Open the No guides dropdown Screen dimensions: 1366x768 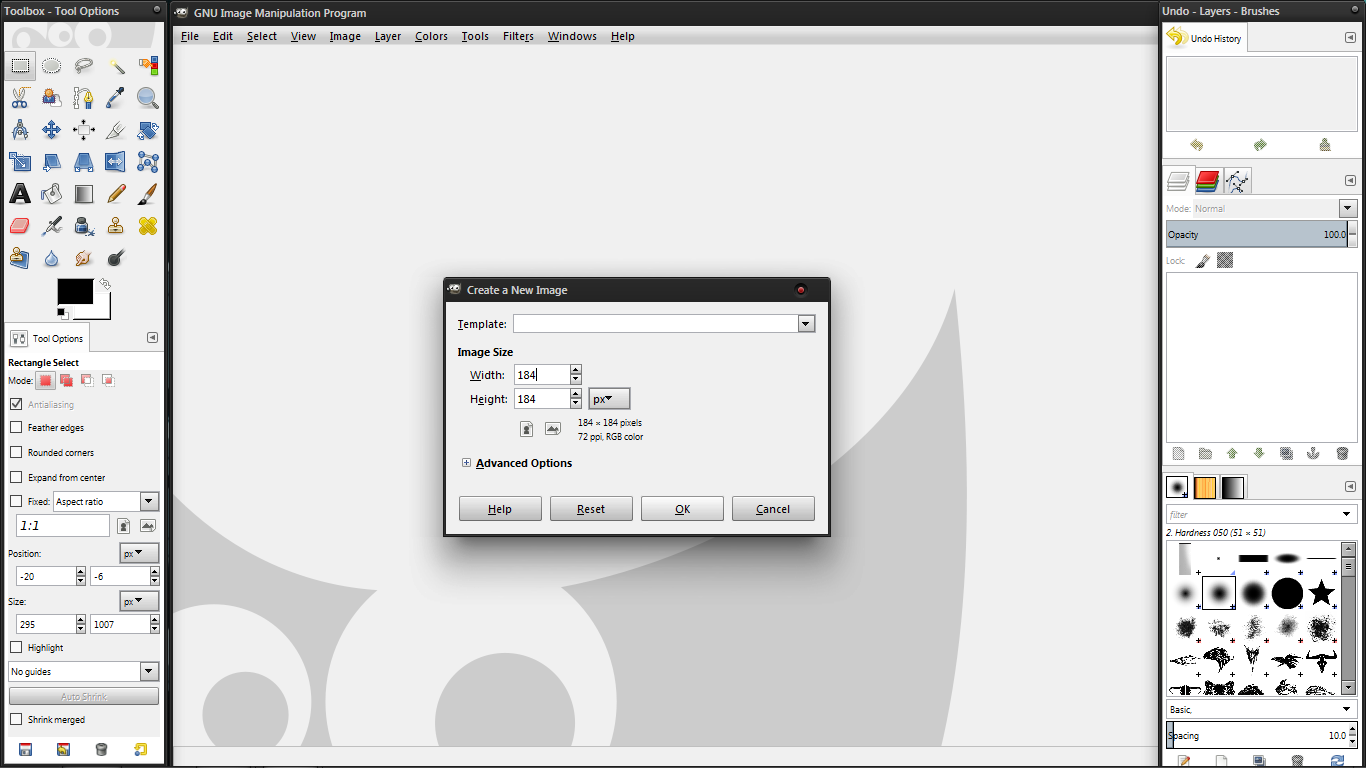click(x=84, y=671)
